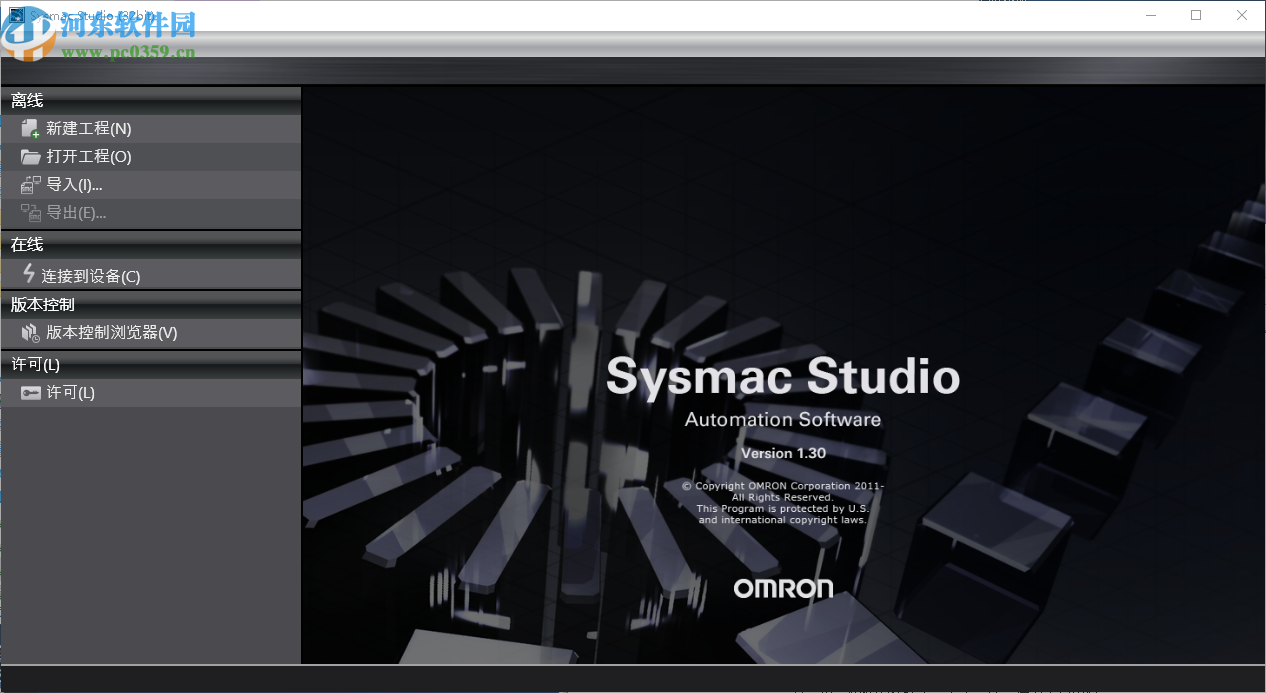Click the Version Control Browser clock icon
The width and height of the screenshot is (1266, 693).
(x=29, y=333)
